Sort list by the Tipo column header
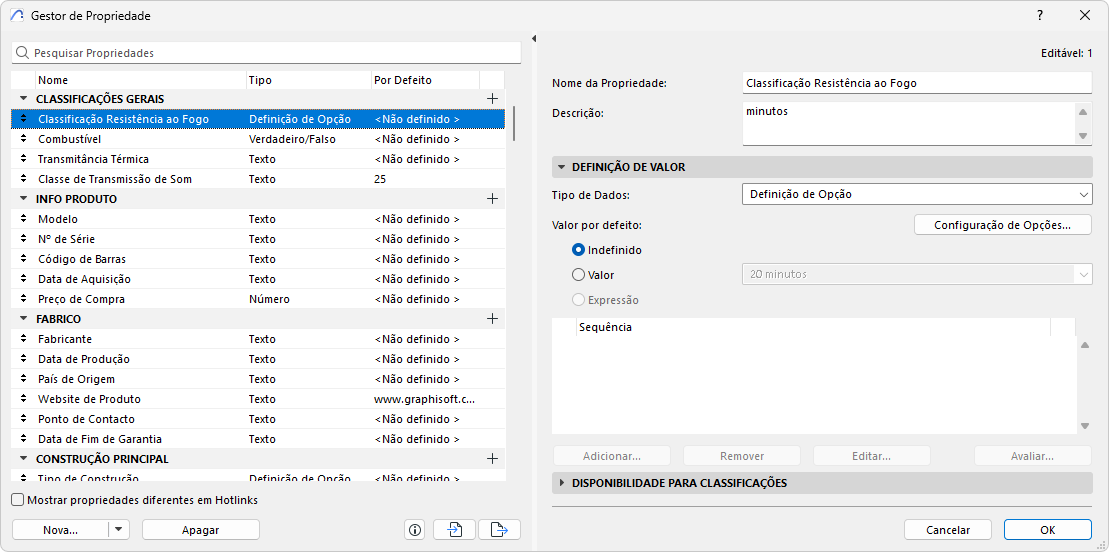 307,80
